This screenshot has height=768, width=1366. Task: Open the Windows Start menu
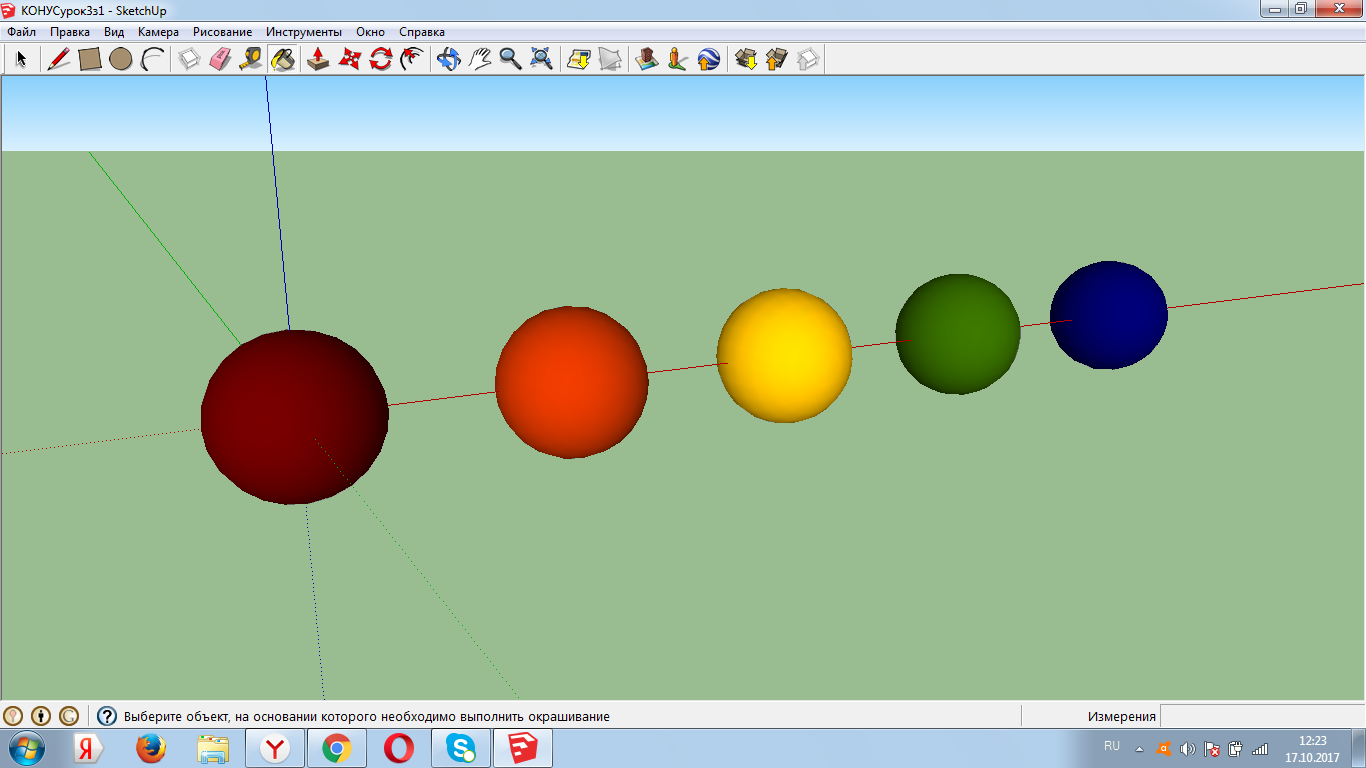25,748
